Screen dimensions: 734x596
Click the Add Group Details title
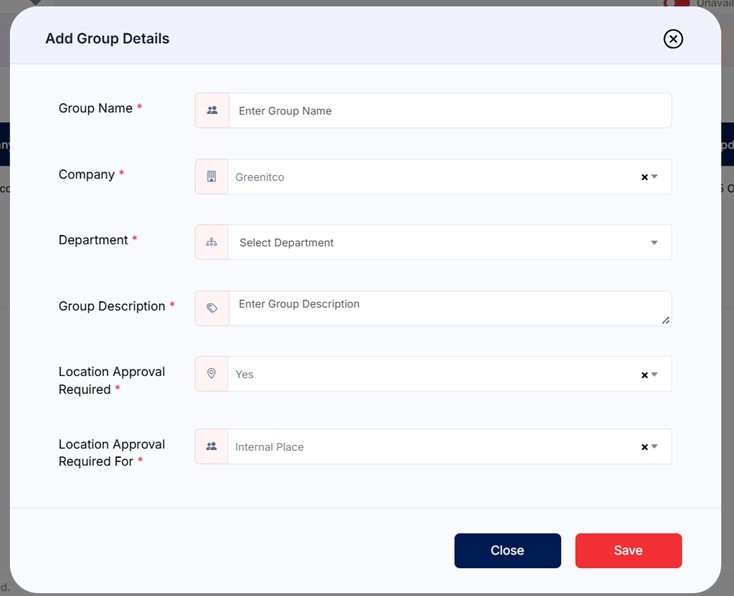point(107,38)
